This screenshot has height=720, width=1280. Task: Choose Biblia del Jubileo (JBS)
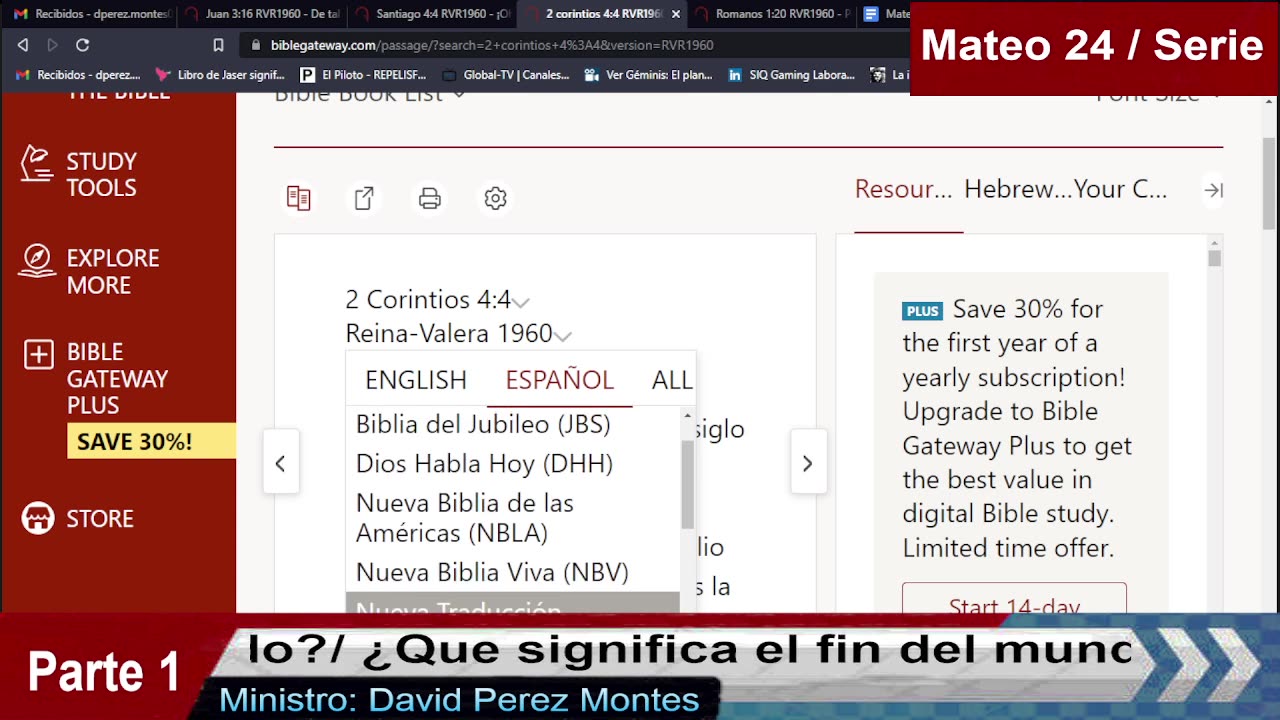483,424
